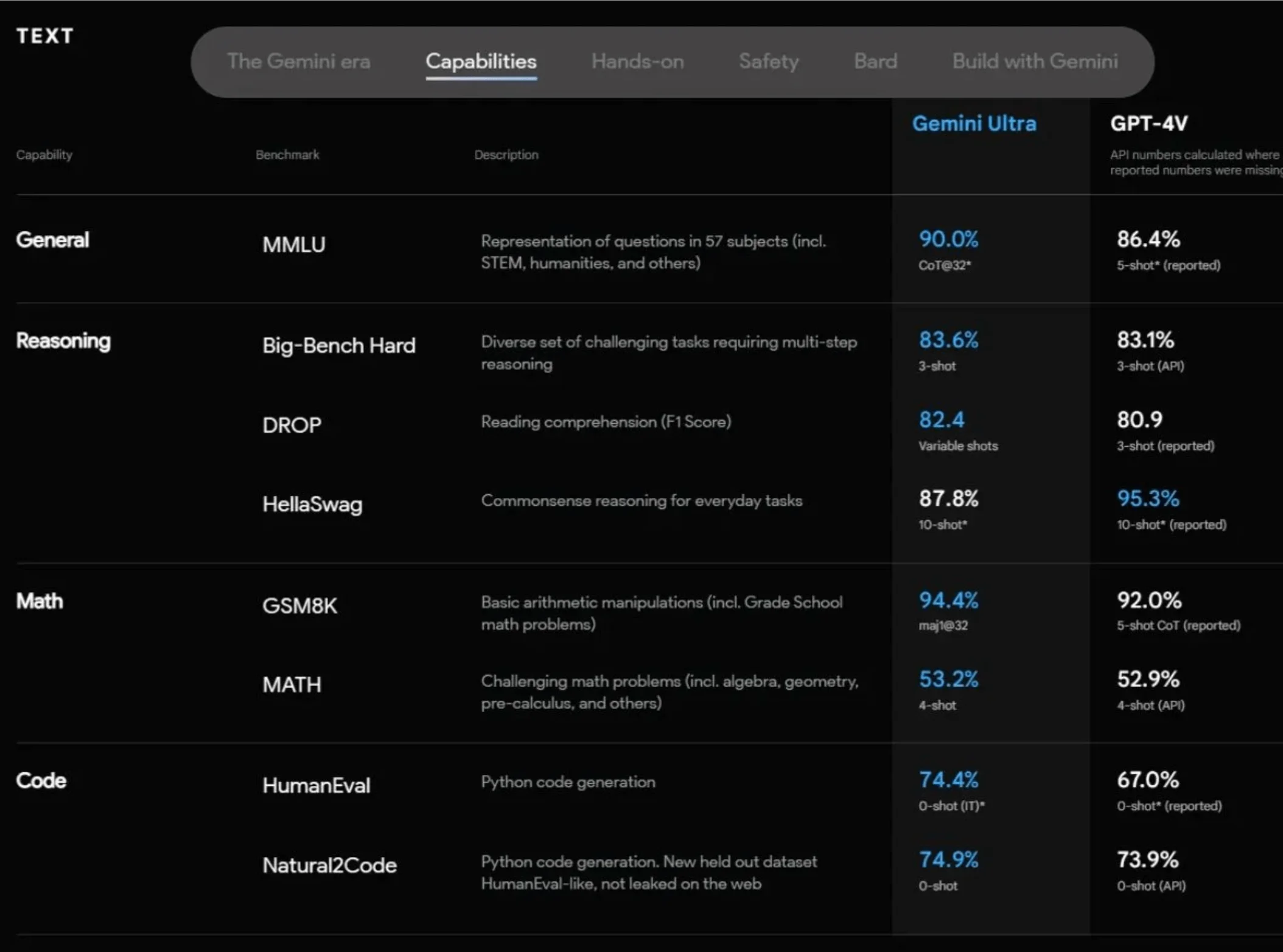The image size is (1283, 952).
Task: Select the GSM8K benchmark name
Action: [x=299, y=606]
